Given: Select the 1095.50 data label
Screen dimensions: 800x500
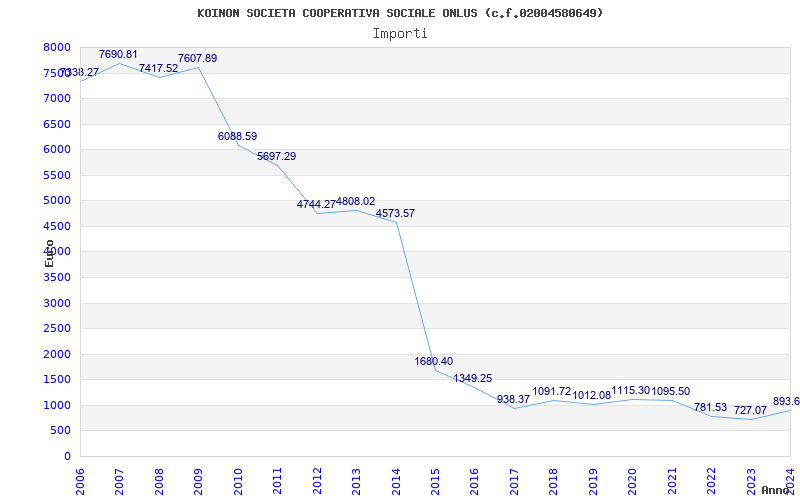Looking at the screenshot, I should coord(671,392).
